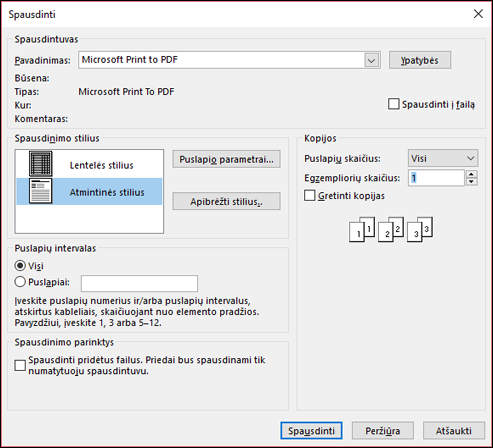Open the Peržiūra preview
The image size is (493, 448).
(383, 431)
